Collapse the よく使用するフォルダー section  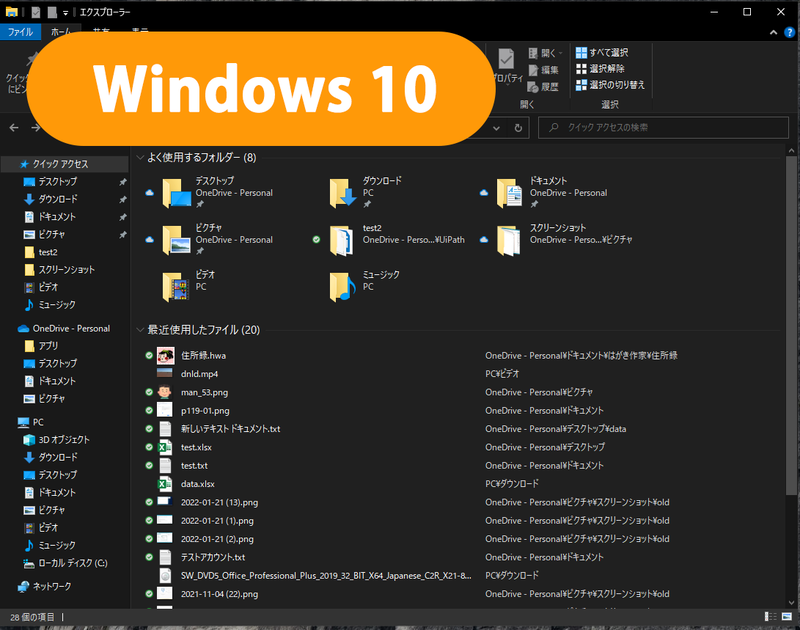pos(140,158)
